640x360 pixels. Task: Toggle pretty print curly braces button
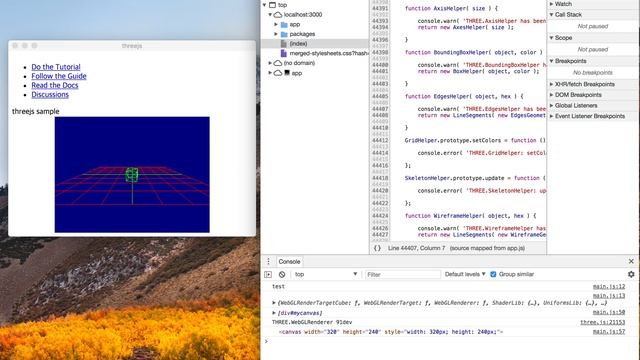(x=377, y=248)
